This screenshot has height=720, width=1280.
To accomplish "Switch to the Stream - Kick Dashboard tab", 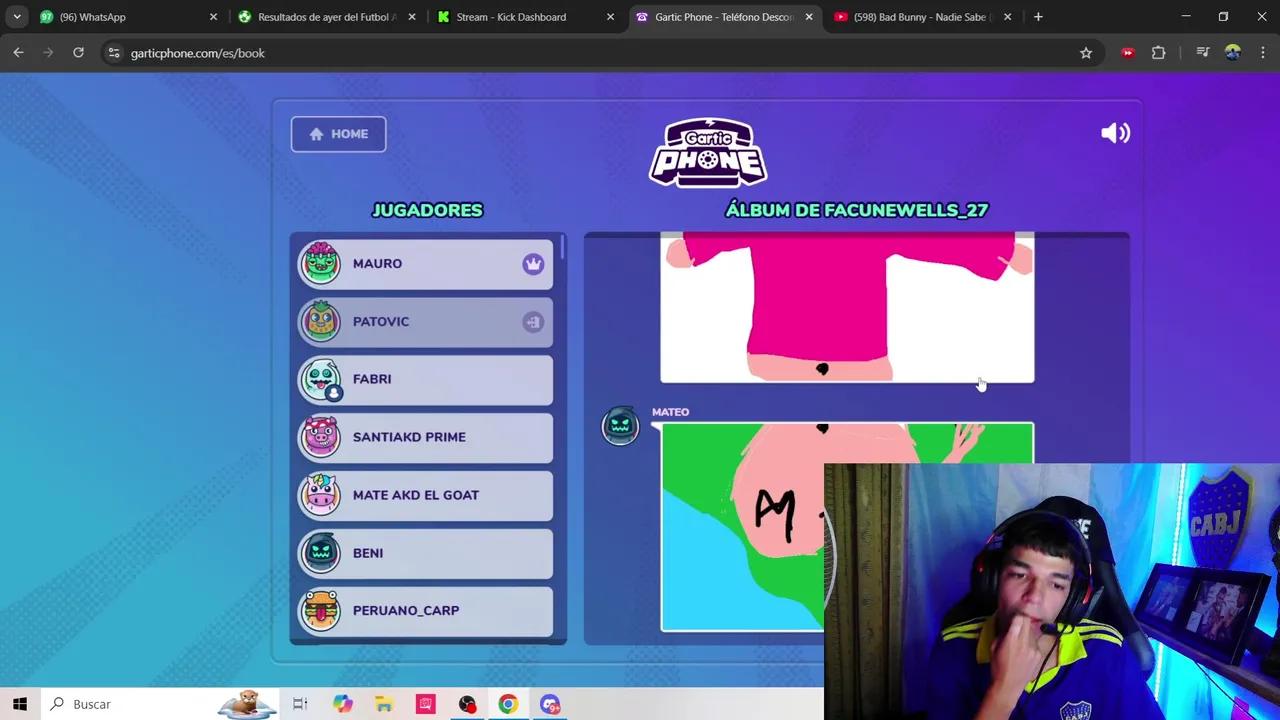I will [511, 17].
